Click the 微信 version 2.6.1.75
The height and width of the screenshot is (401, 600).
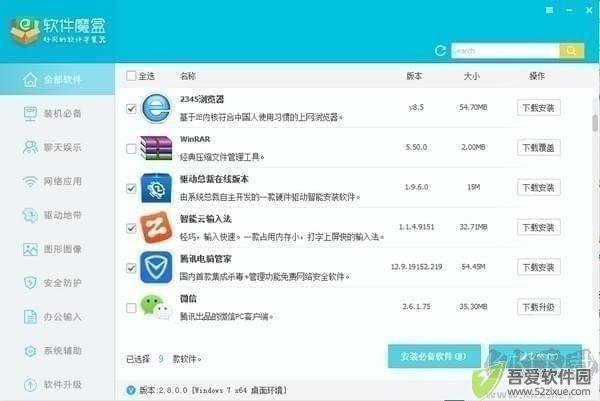[416, 306]
